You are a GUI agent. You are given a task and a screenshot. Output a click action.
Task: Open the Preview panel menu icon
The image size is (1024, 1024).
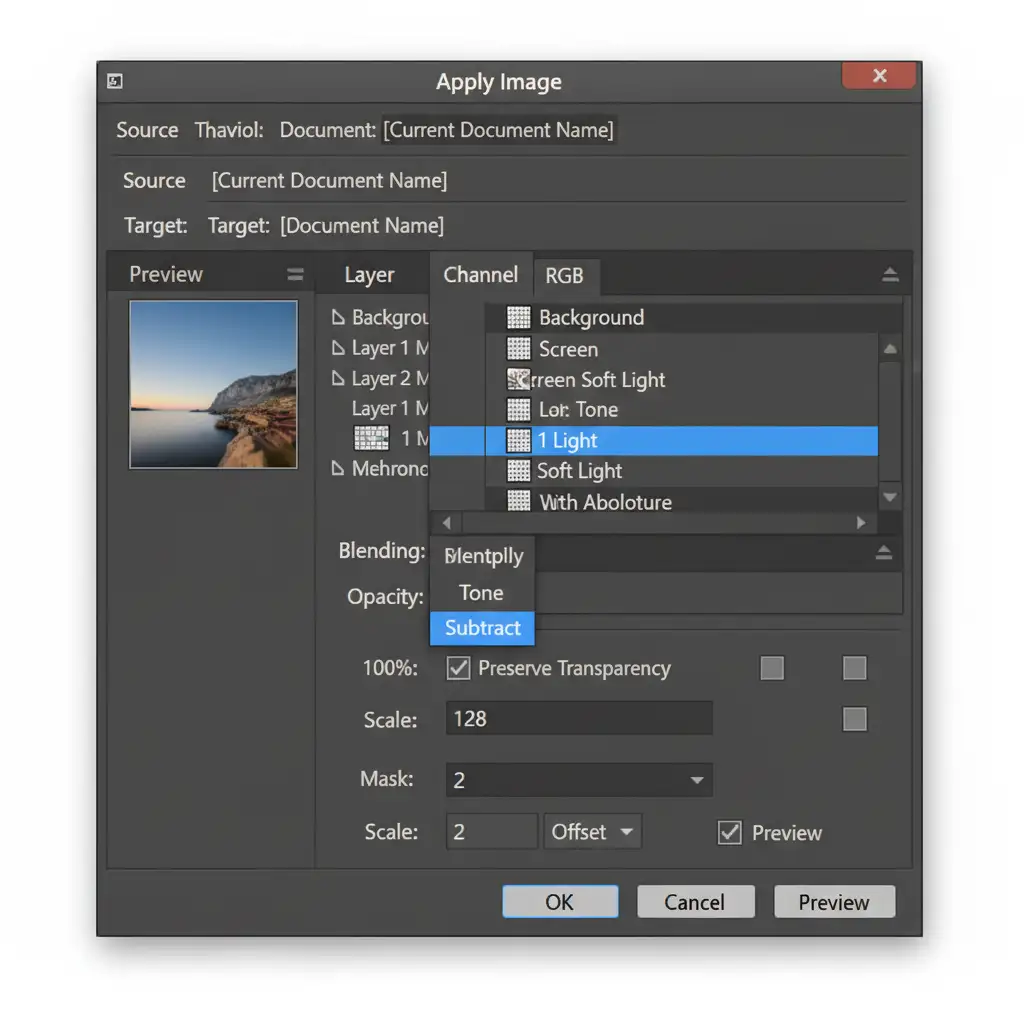pyautogui.click(x=294, y=275)
